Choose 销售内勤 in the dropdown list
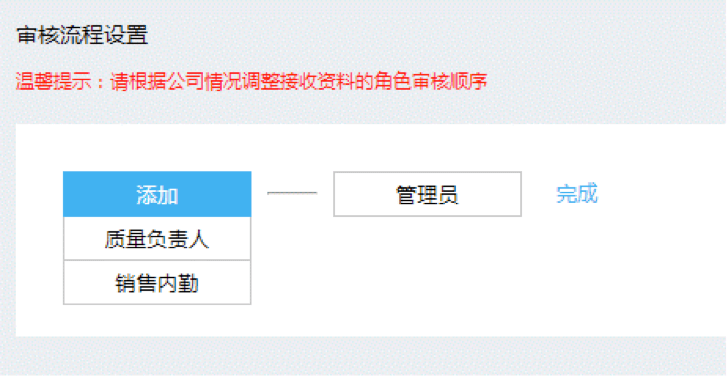727x376 pixels. click(157, 282)
